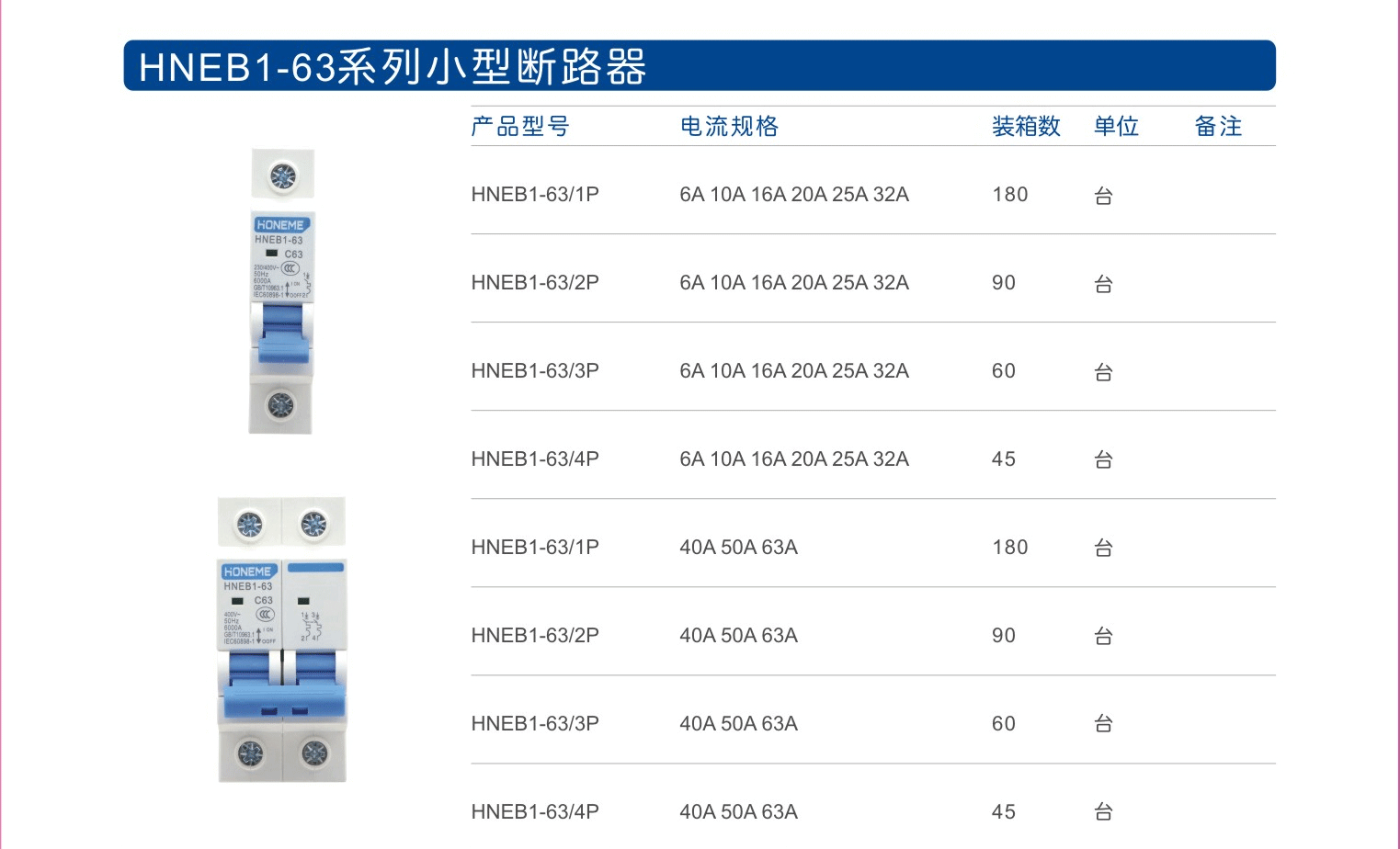Click unit 台 in the first 2P row
The width and height of the screenshot is (1400, 849).
pyautogui.click(x=1104, y=284)
